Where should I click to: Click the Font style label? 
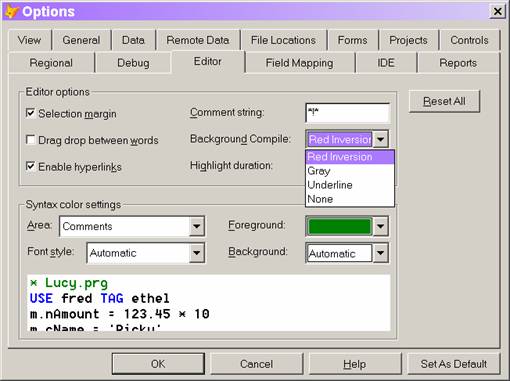coord(51,252)
